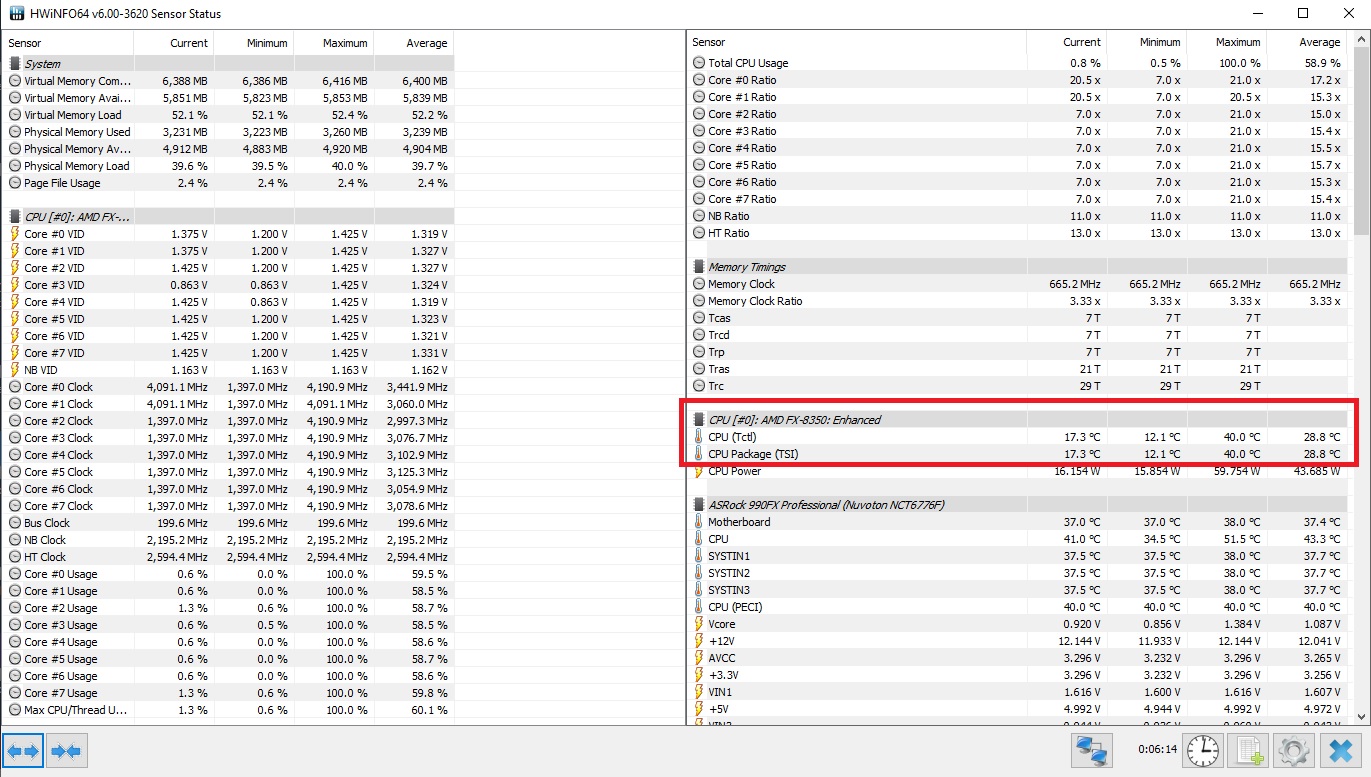Close sensors with the blue X icon

coord(1340,750)
